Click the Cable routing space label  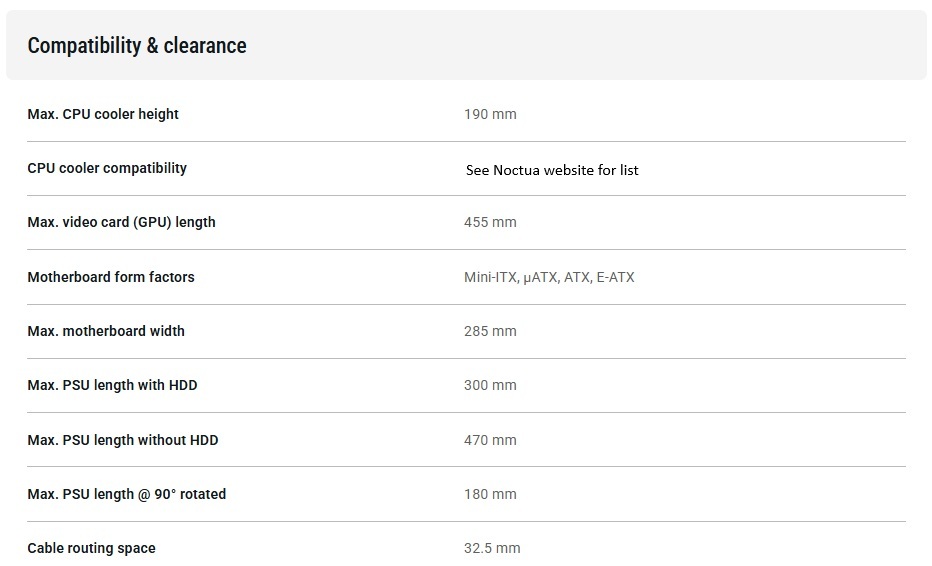pos(92,548)
